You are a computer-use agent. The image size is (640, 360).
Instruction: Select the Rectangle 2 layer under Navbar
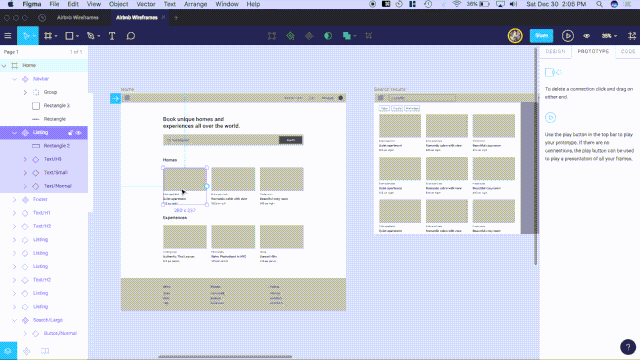[56, 106]
